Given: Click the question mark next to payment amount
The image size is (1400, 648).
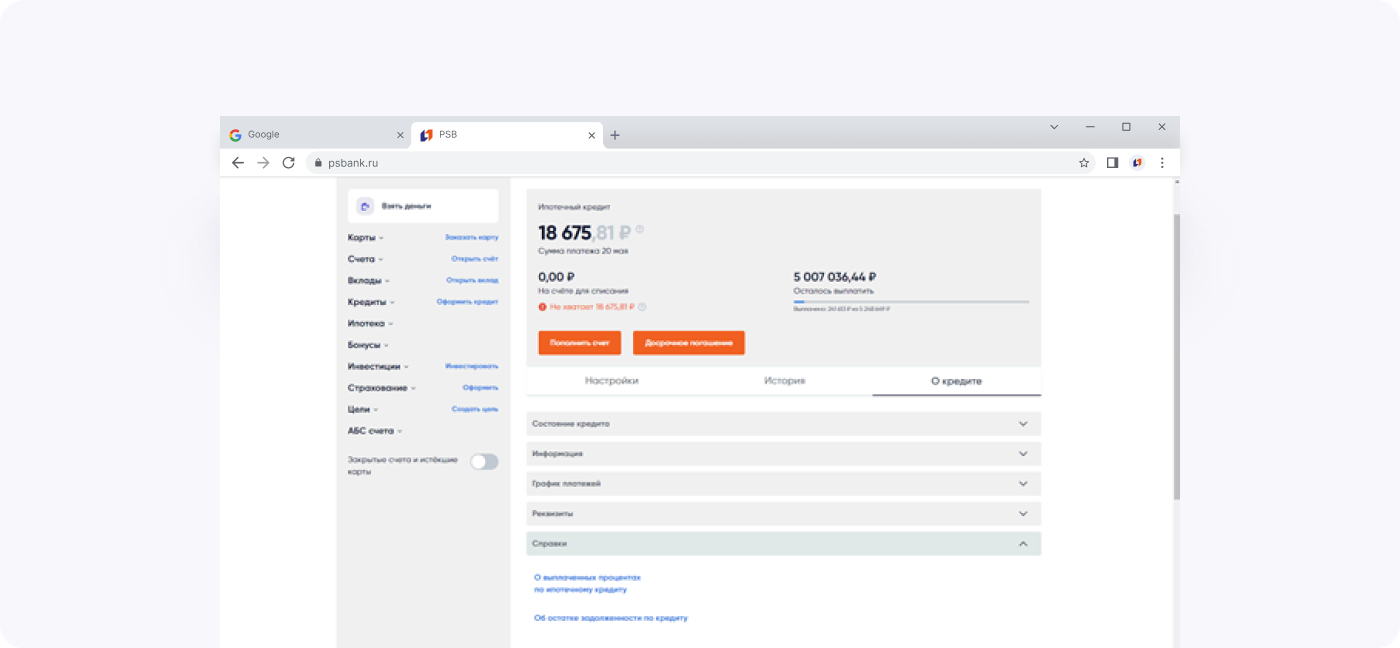Looking at the screenshot, I should pyautogui.click(x=640, y=231).
